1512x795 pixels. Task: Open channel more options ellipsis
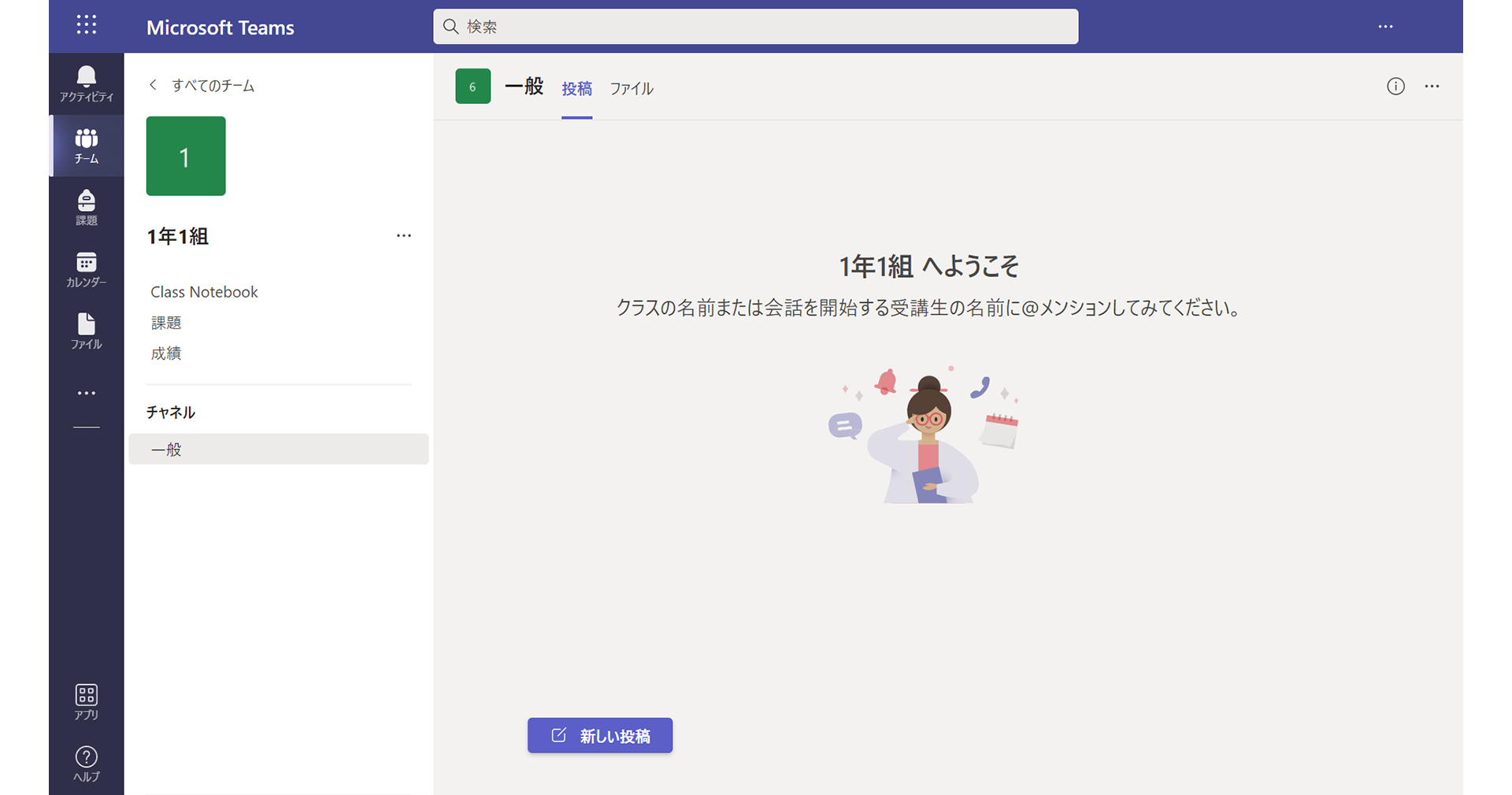click(1432, 87)
